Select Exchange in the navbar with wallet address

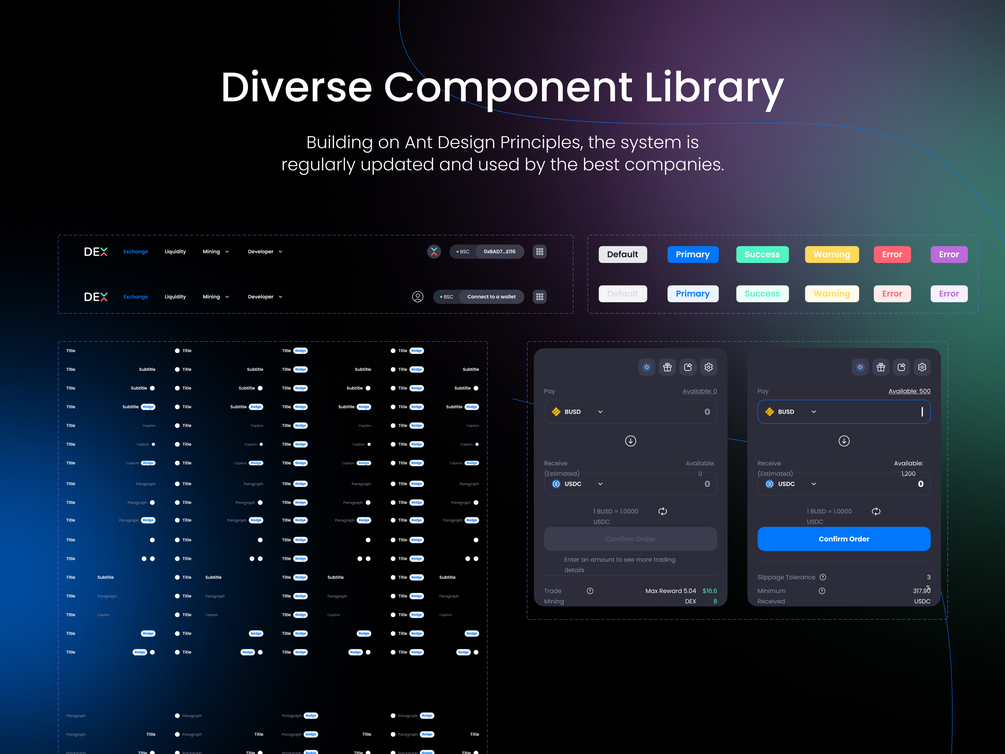pos(136,252)
